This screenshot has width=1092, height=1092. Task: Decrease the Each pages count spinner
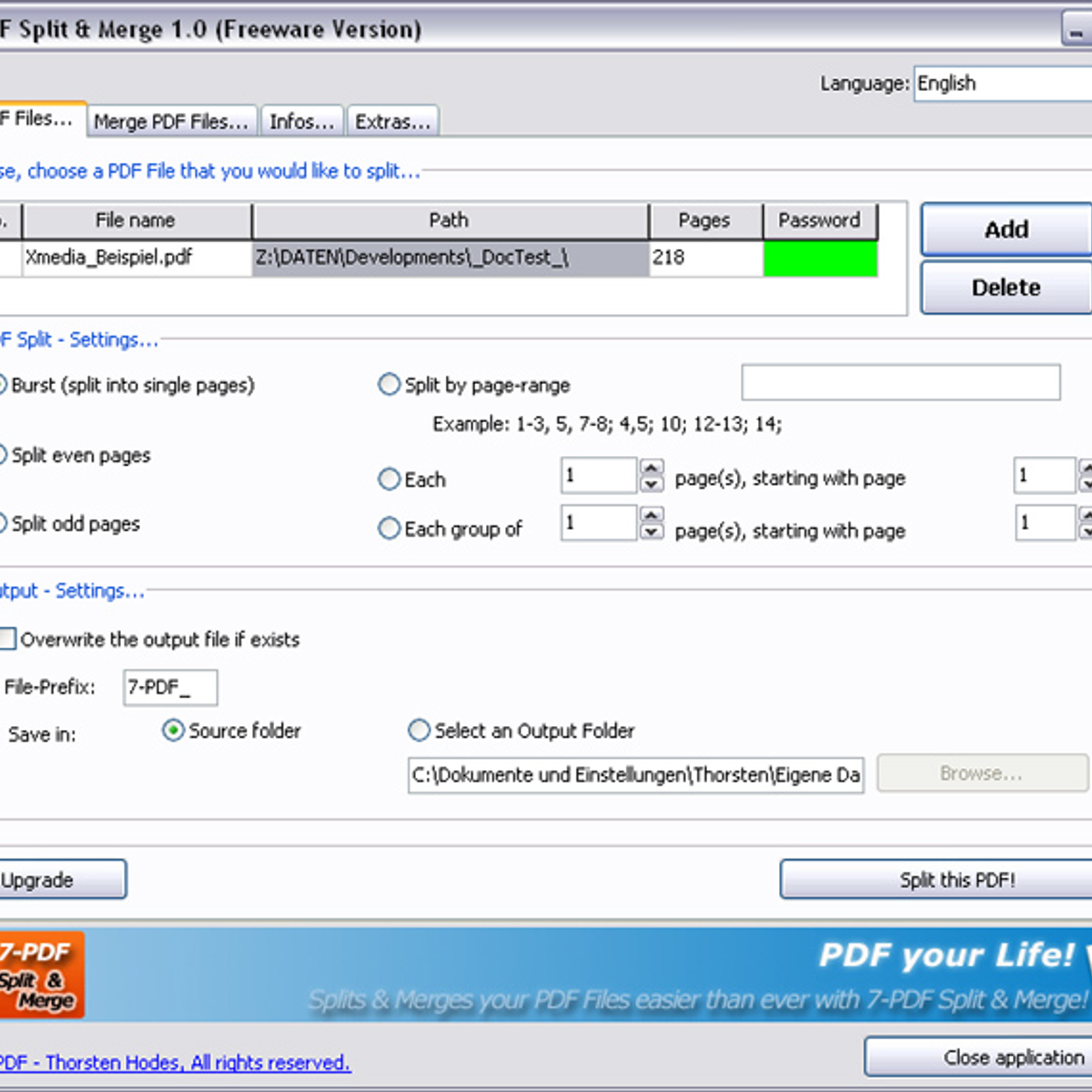pyautogui.click(x=652, y=484)
